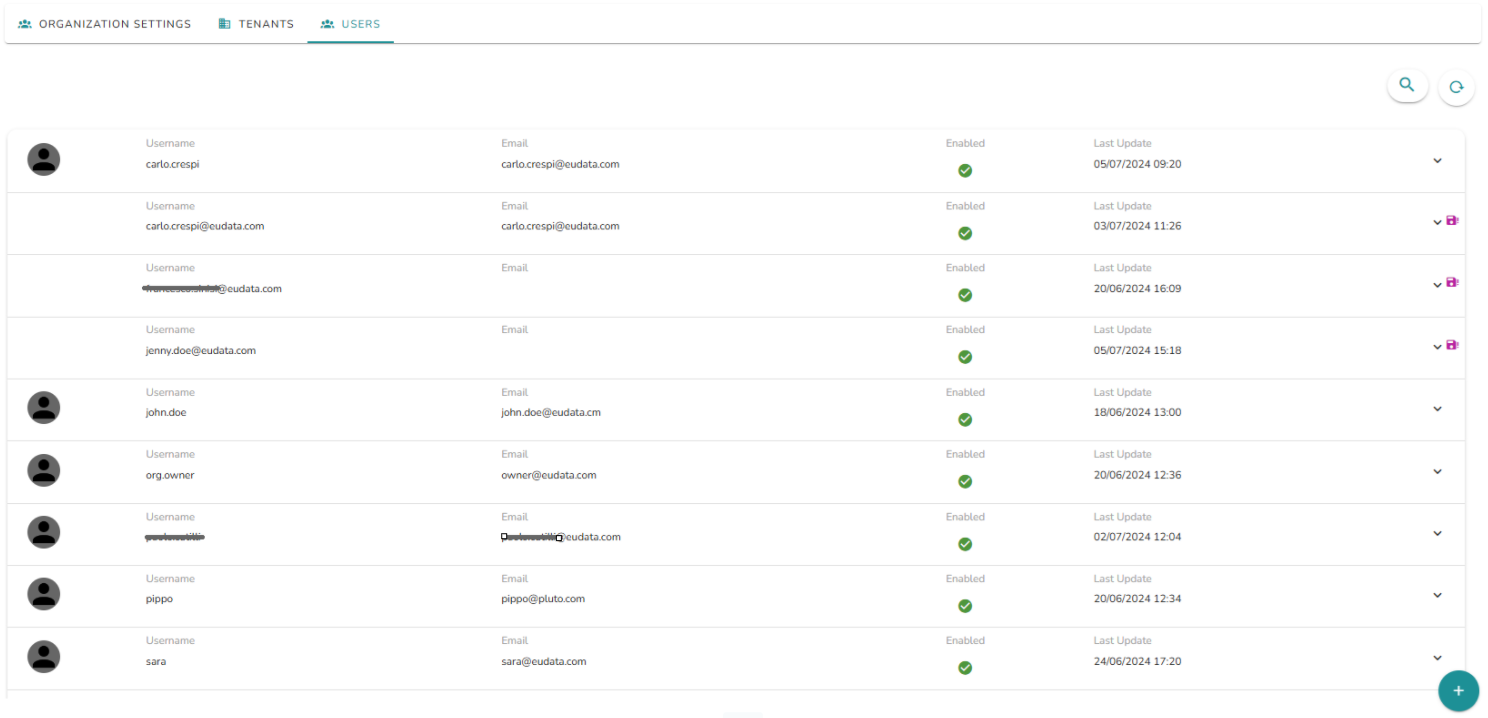The width and height of the screenshot is (1488, 718).
Task: Click the avatar of user org.owner
Action: coord(44,470)
